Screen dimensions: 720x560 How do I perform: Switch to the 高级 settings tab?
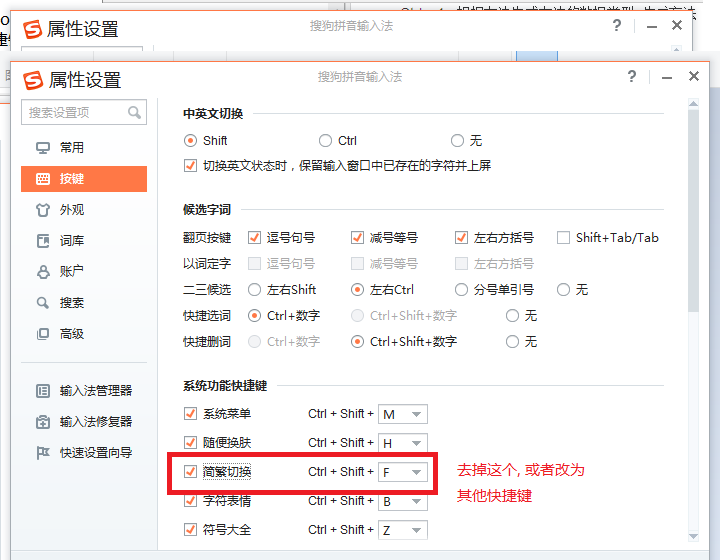[x=84, y=334]
